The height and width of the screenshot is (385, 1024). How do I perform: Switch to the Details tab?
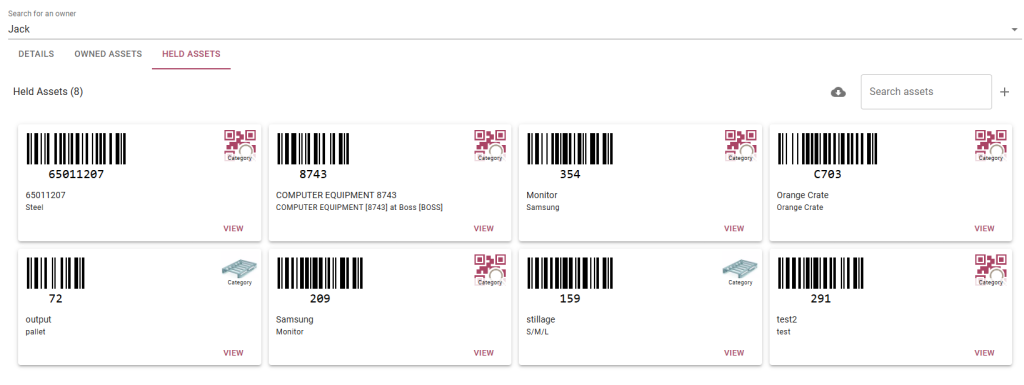36,54
